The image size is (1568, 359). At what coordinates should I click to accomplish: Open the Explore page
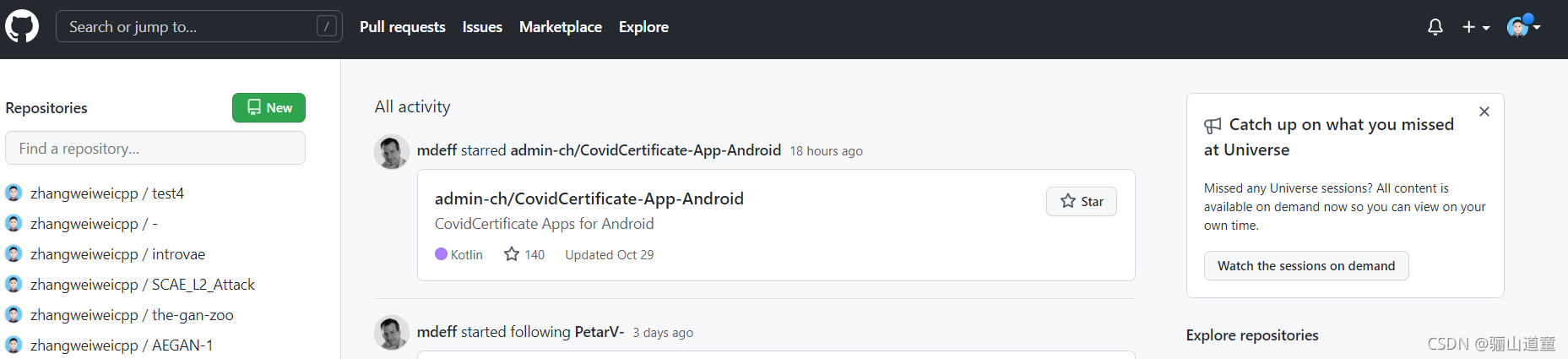click(x=643, y=27)
